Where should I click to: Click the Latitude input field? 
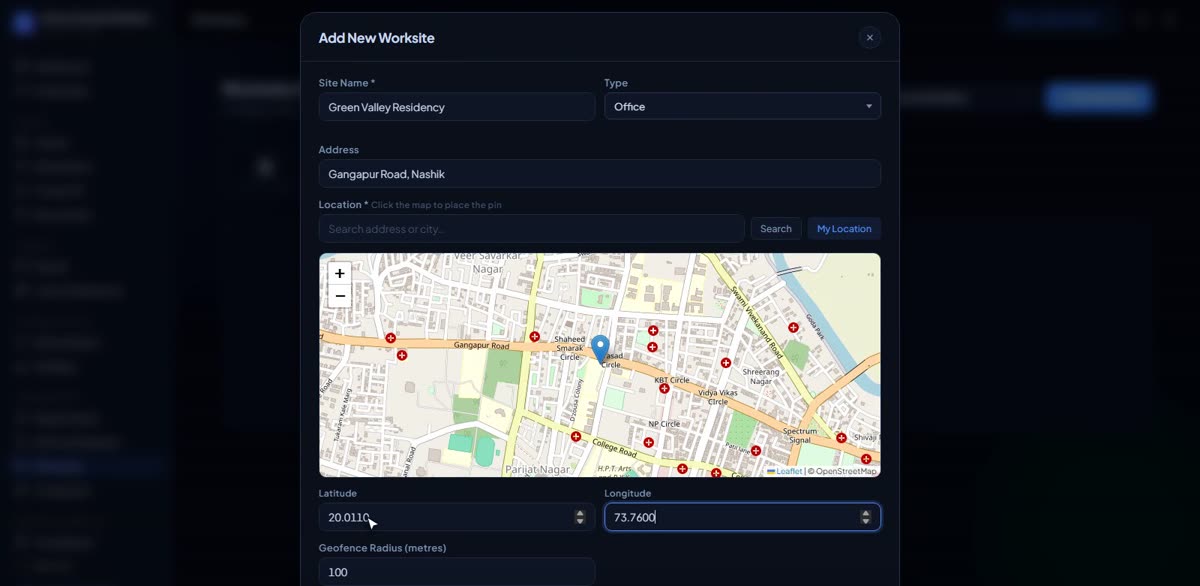(457, 517)
